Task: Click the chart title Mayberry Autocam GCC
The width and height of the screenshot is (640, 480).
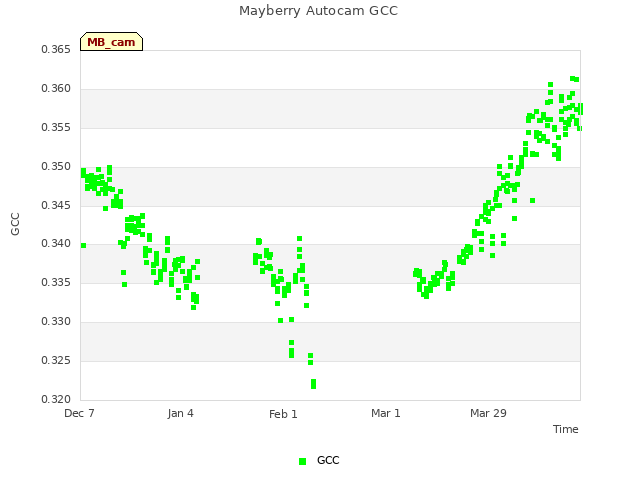Action: point(318,11)
